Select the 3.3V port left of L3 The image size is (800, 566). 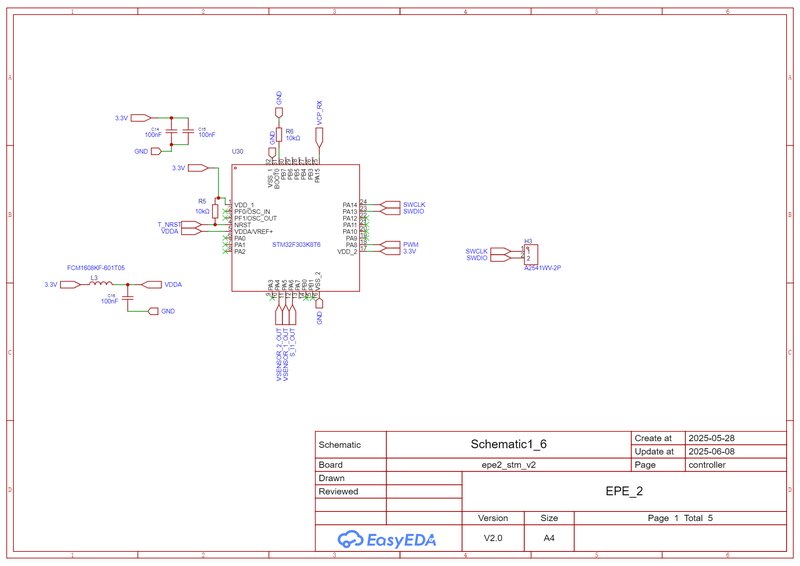pos(70,284)
